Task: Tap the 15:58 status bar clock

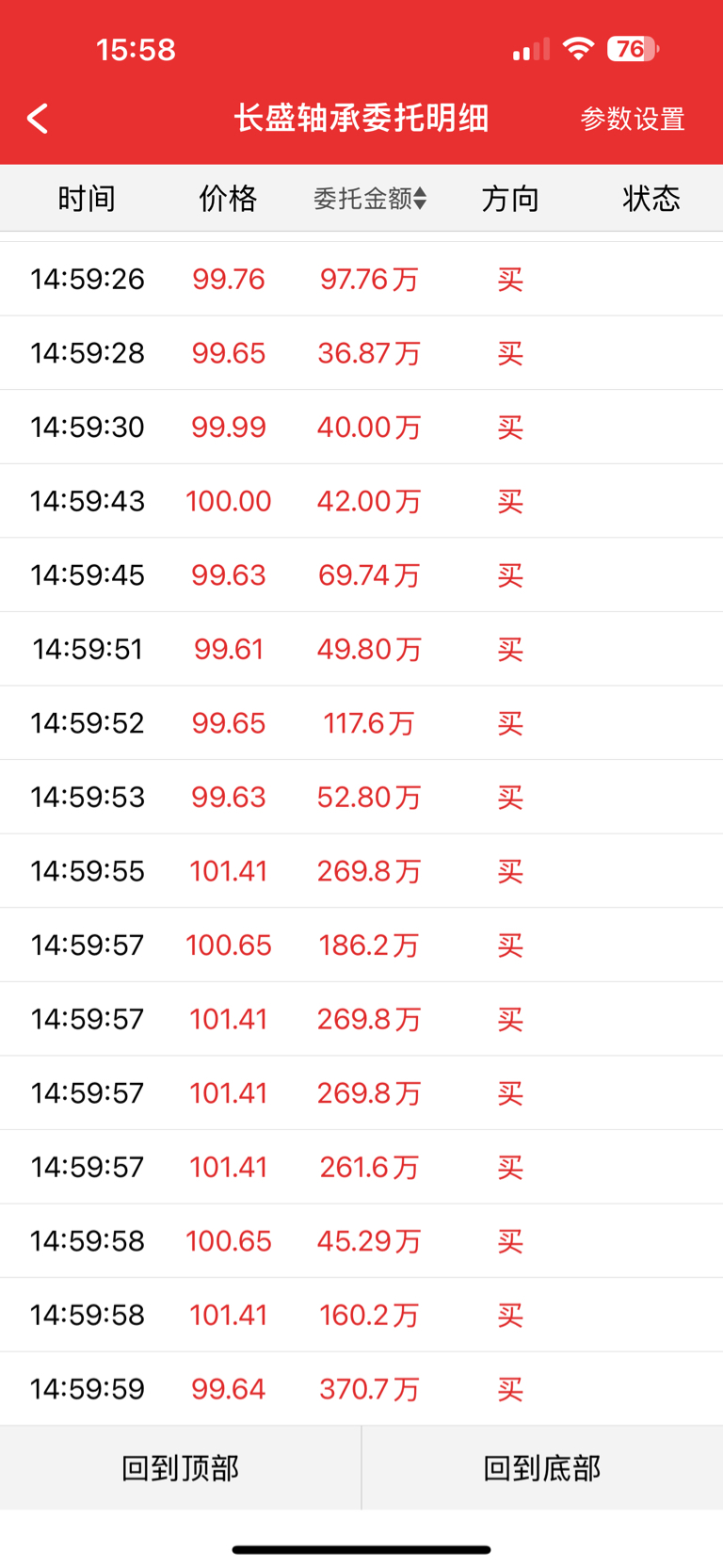Action: (x=136, y=50)
